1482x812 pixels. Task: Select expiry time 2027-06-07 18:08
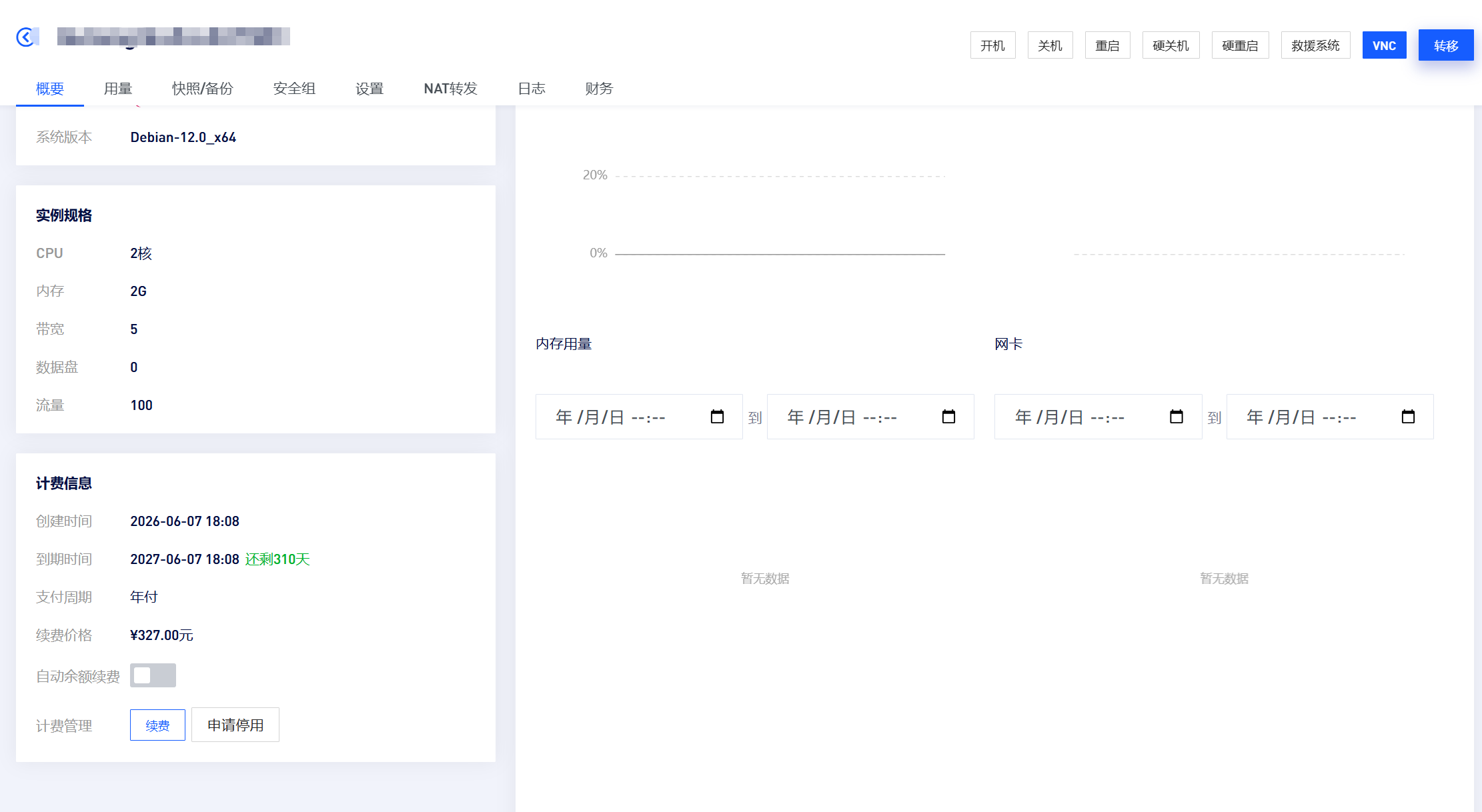pyautogui.click(x=185, y=559)
